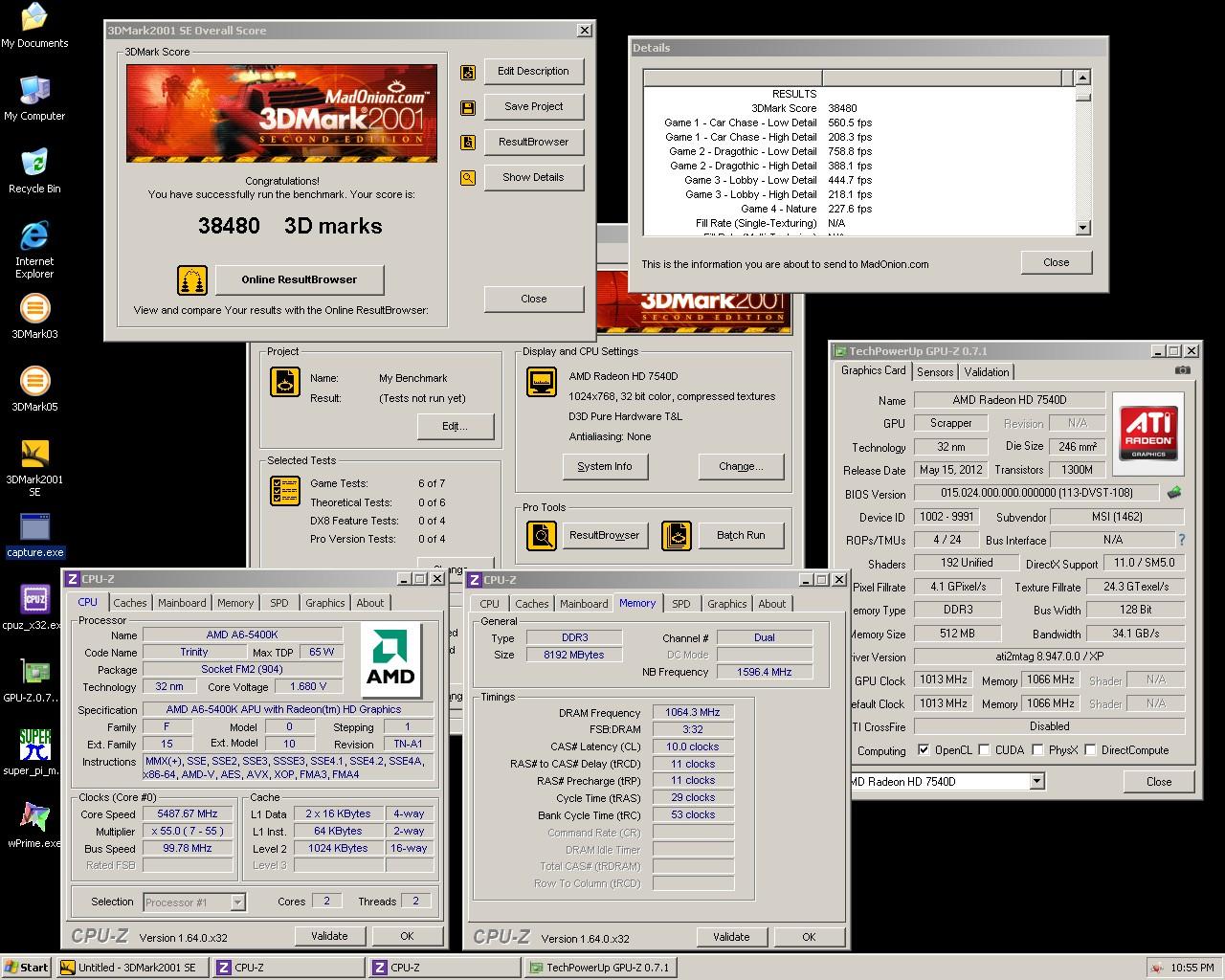This screenshot has width=1225, height=980.
Task: Open About tab in left CPU-Z window
Action: click(370, 603)
